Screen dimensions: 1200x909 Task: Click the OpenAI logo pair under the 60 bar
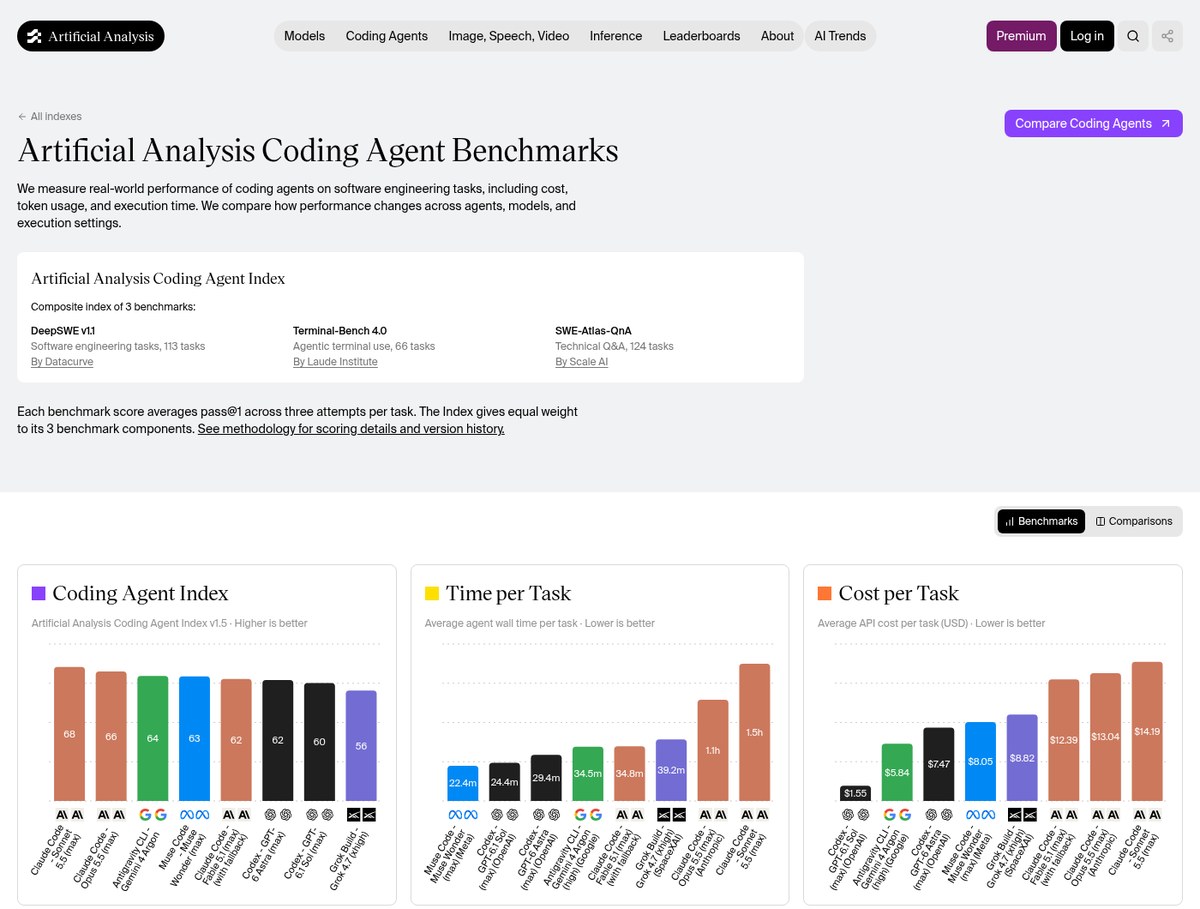tap(320, 815)
